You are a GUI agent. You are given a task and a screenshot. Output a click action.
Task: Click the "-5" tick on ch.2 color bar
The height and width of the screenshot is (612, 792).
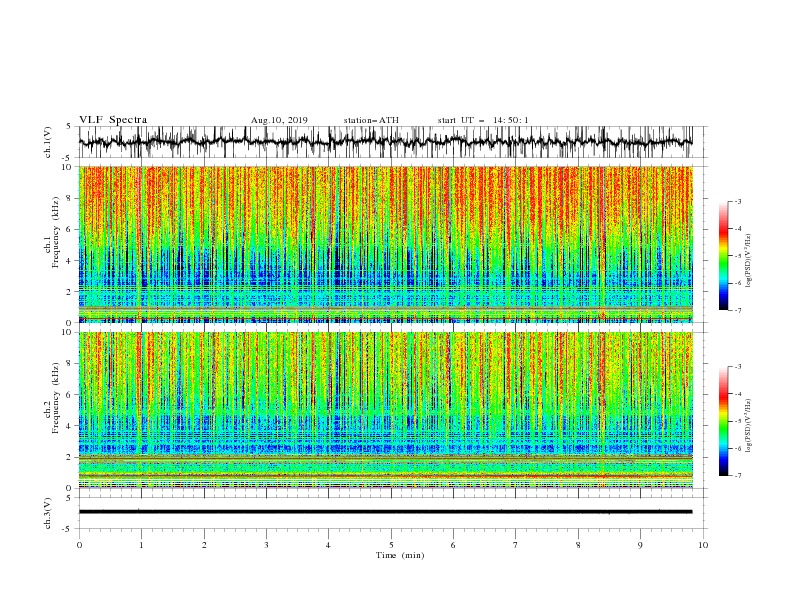(737, 421)
